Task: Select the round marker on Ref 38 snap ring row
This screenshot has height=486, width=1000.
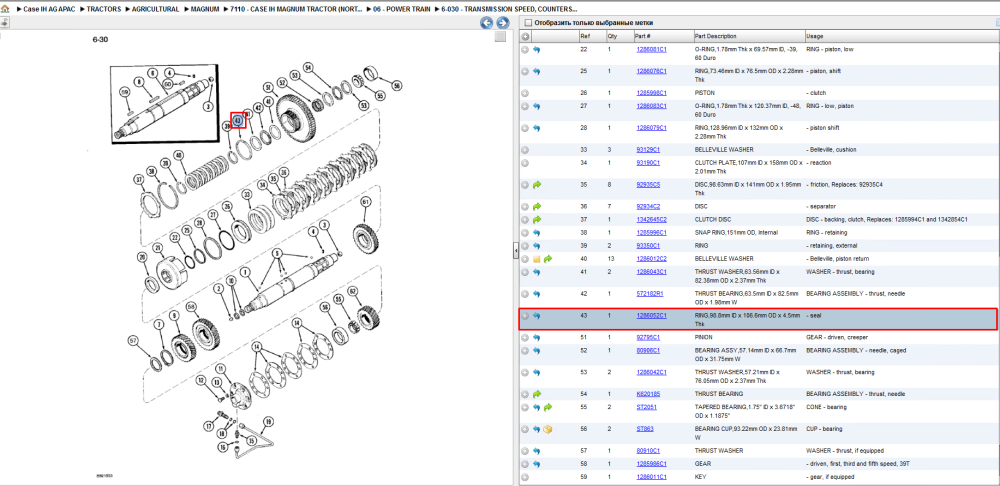Action: [525, 233]
